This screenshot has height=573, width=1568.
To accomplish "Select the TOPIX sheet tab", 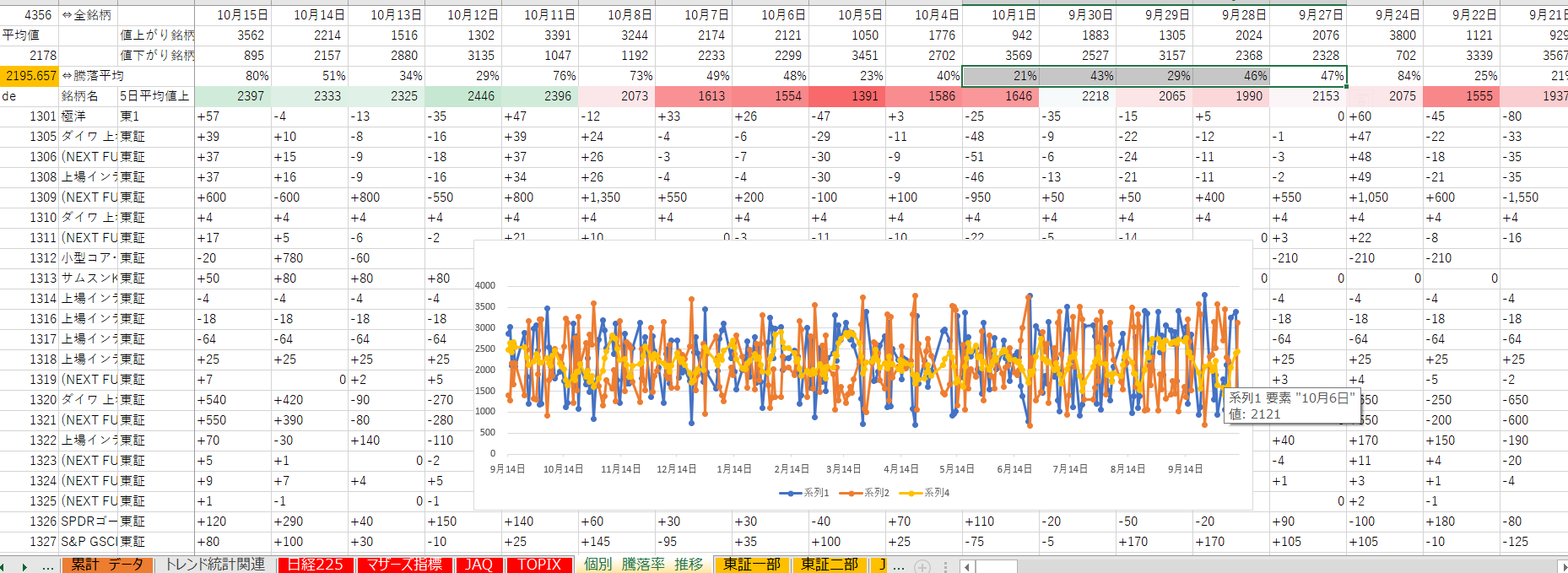I will click(x=539, y=565).
